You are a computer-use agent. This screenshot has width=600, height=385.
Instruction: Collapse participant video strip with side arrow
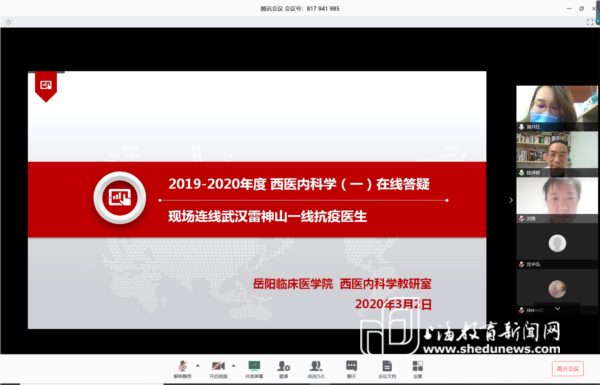click(x=511, y=200)
